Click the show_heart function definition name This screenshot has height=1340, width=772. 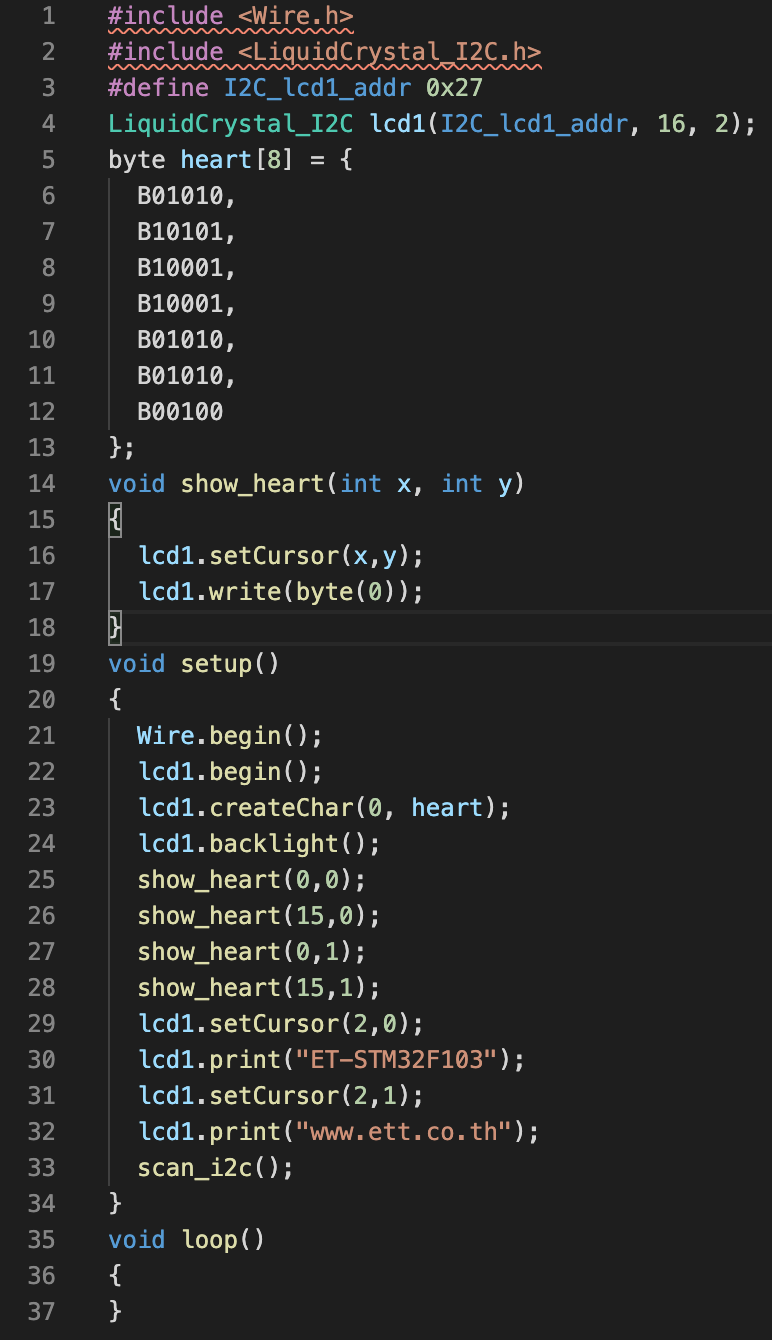[252, 484]
